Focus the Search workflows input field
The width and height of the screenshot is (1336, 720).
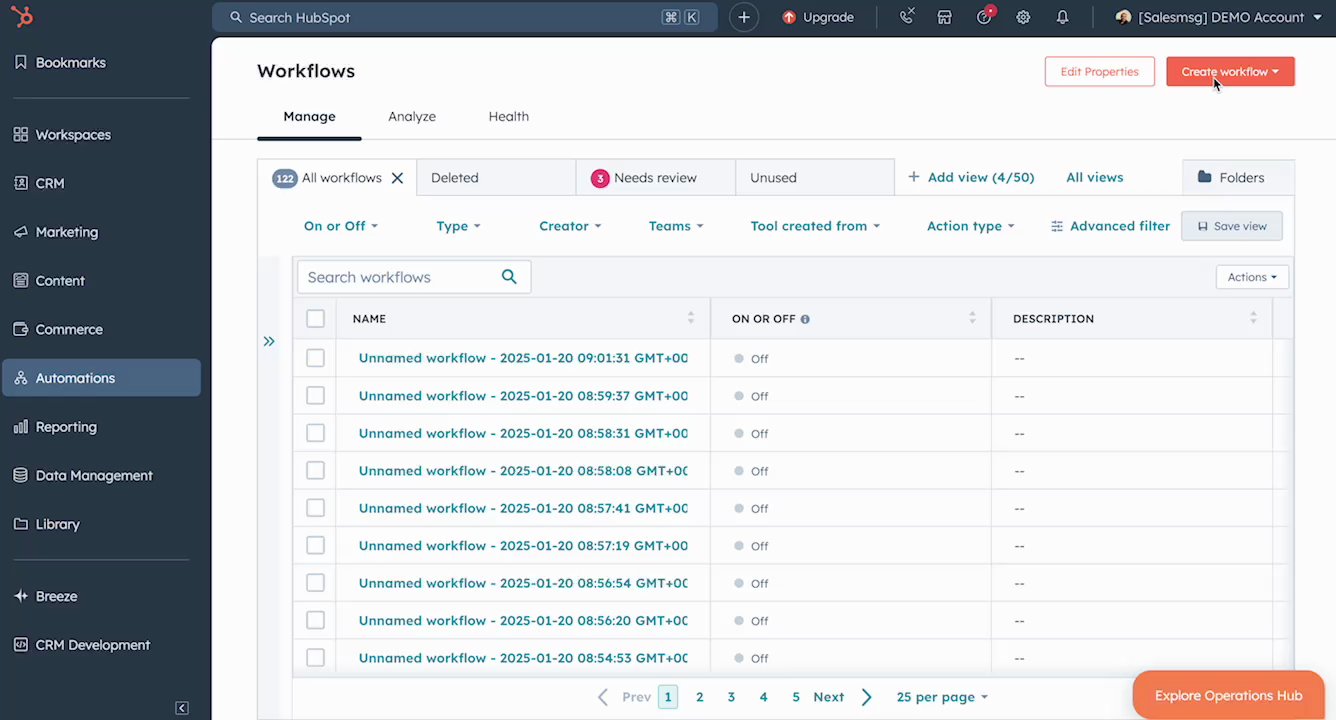click(398, 277)
